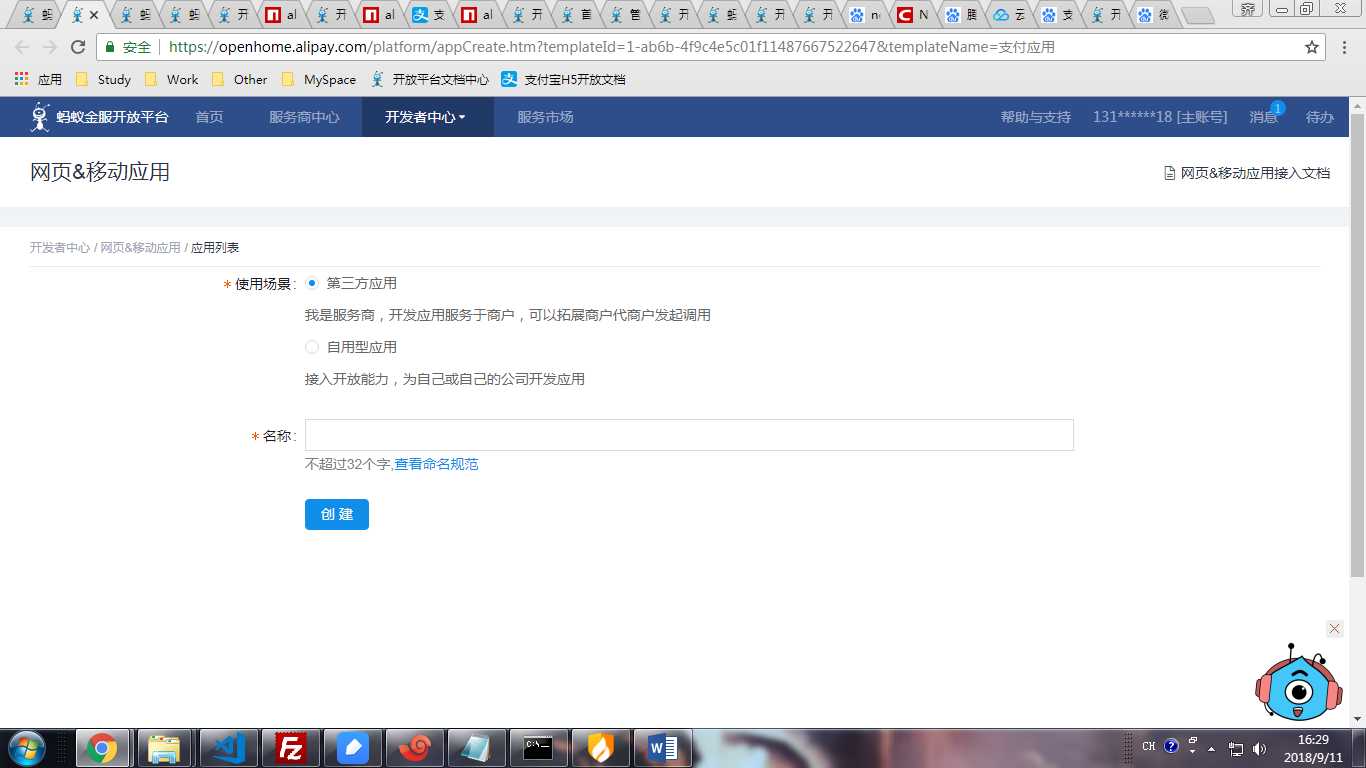1366x768 pixels.
Task: Open 网页&移动应用接入文档 link
Action: [1247, 173]
